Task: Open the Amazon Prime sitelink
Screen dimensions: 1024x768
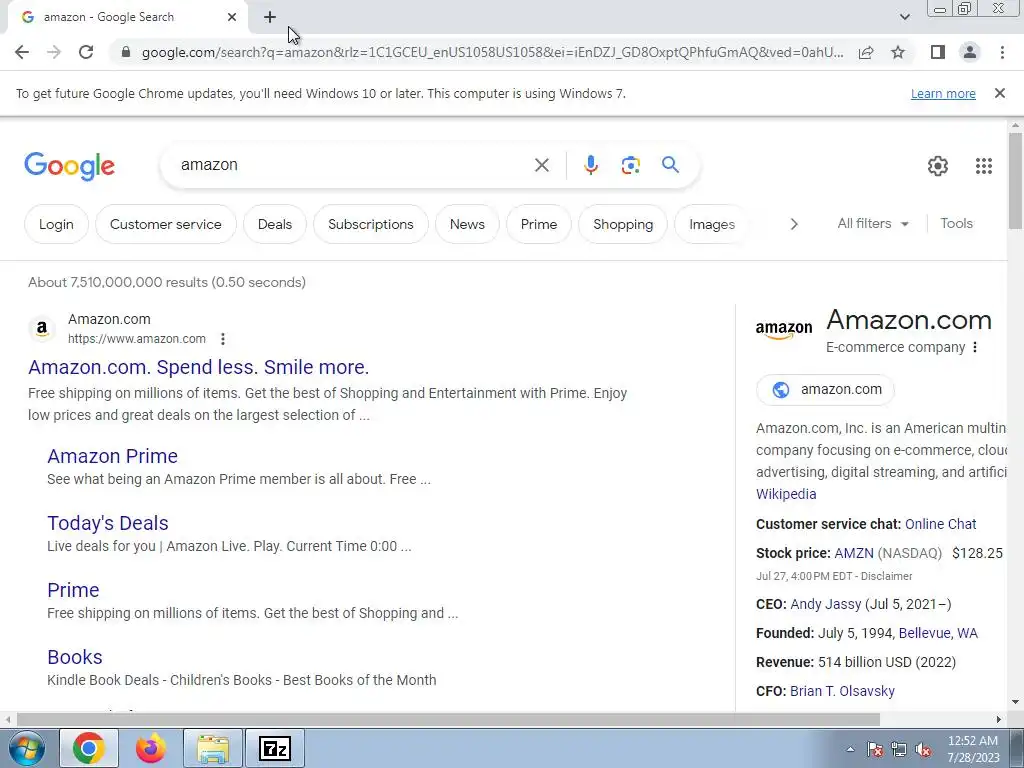Action: click(x=112, y=456)
